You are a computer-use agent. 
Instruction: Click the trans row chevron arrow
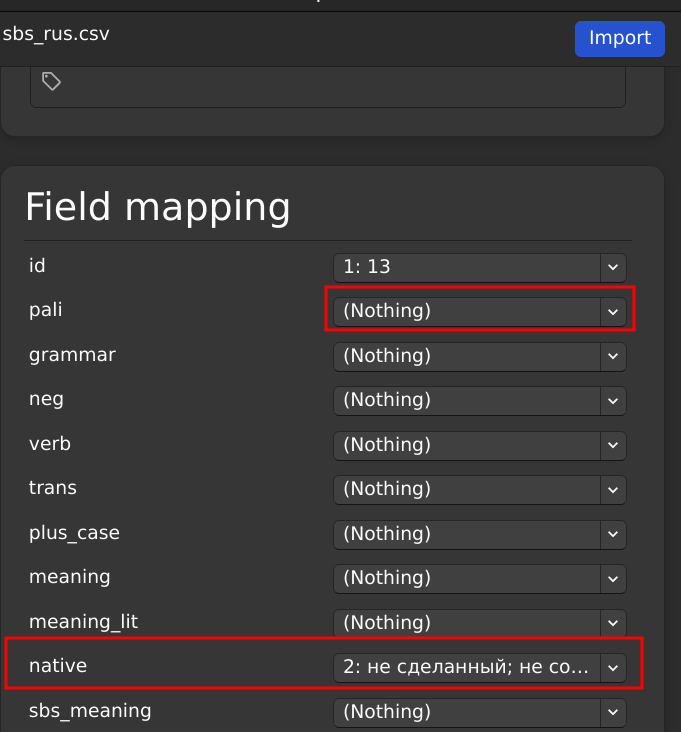click(613, 489)
